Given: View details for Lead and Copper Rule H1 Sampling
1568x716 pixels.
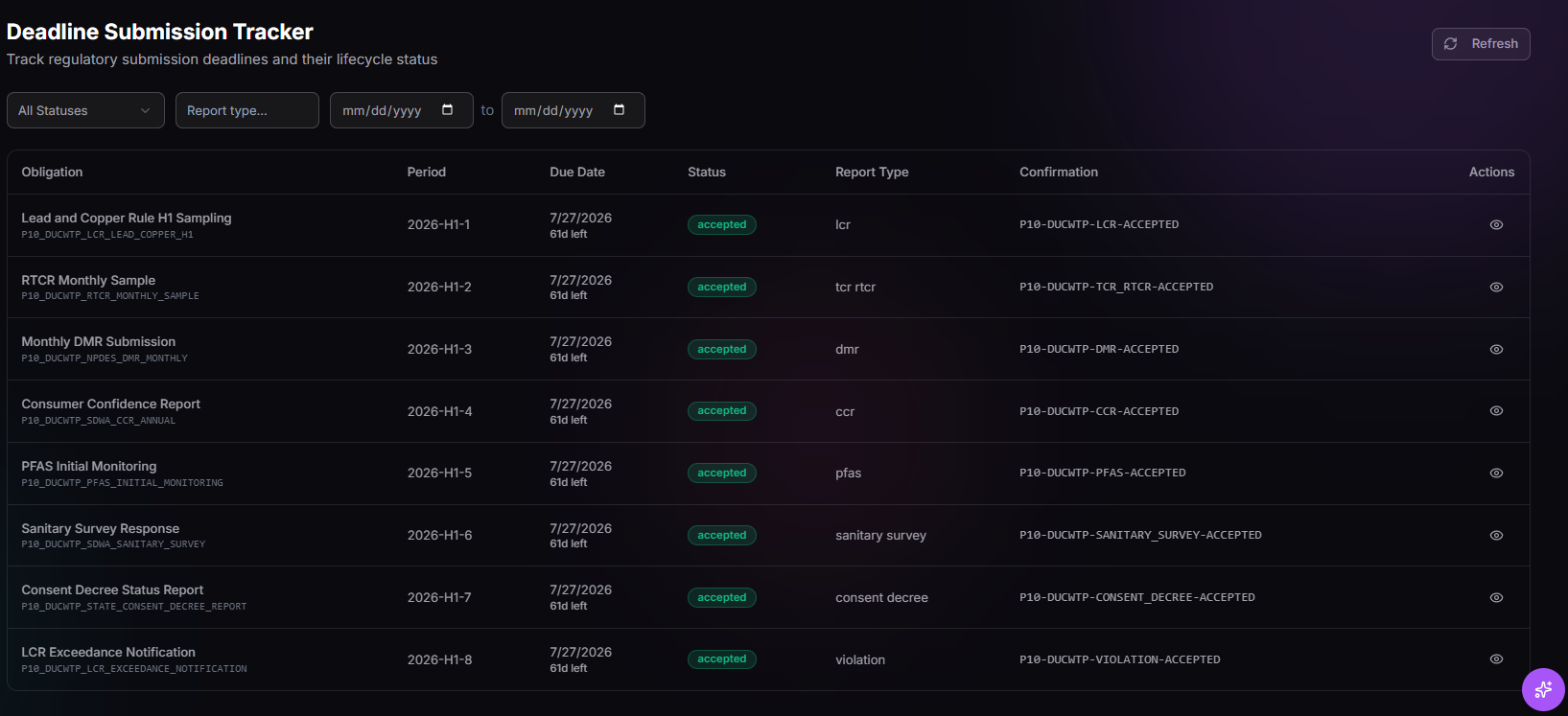Looking at the screenshot, I should (x=1496, y=225).
